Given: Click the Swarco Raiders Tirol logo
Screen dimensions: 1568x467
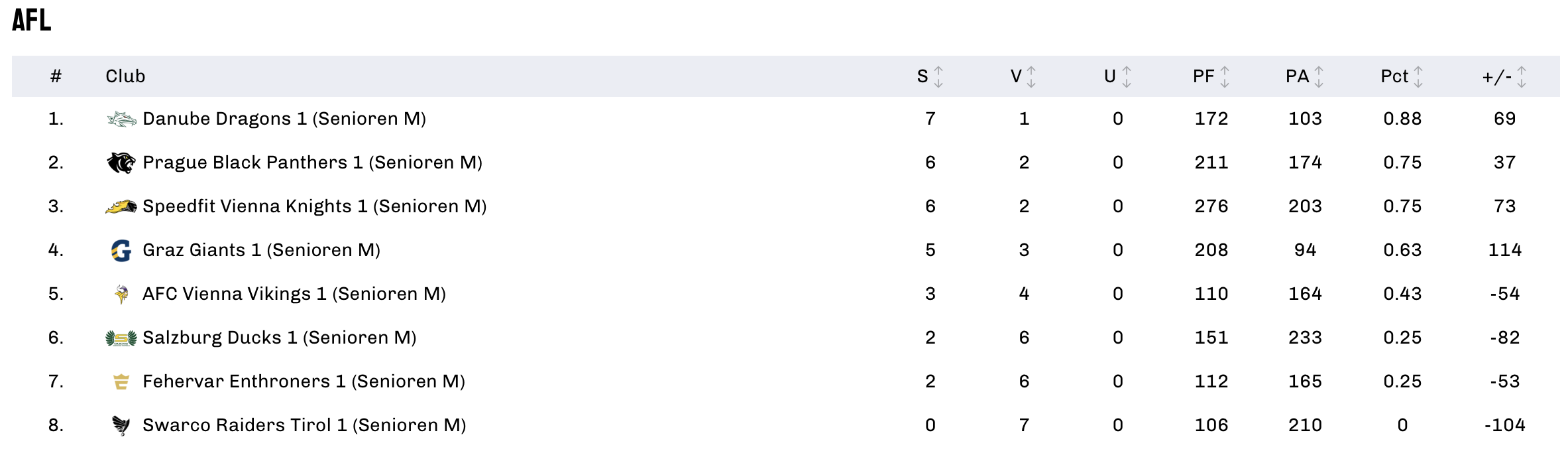Looking at the screenshot, I should coord(121,425).
